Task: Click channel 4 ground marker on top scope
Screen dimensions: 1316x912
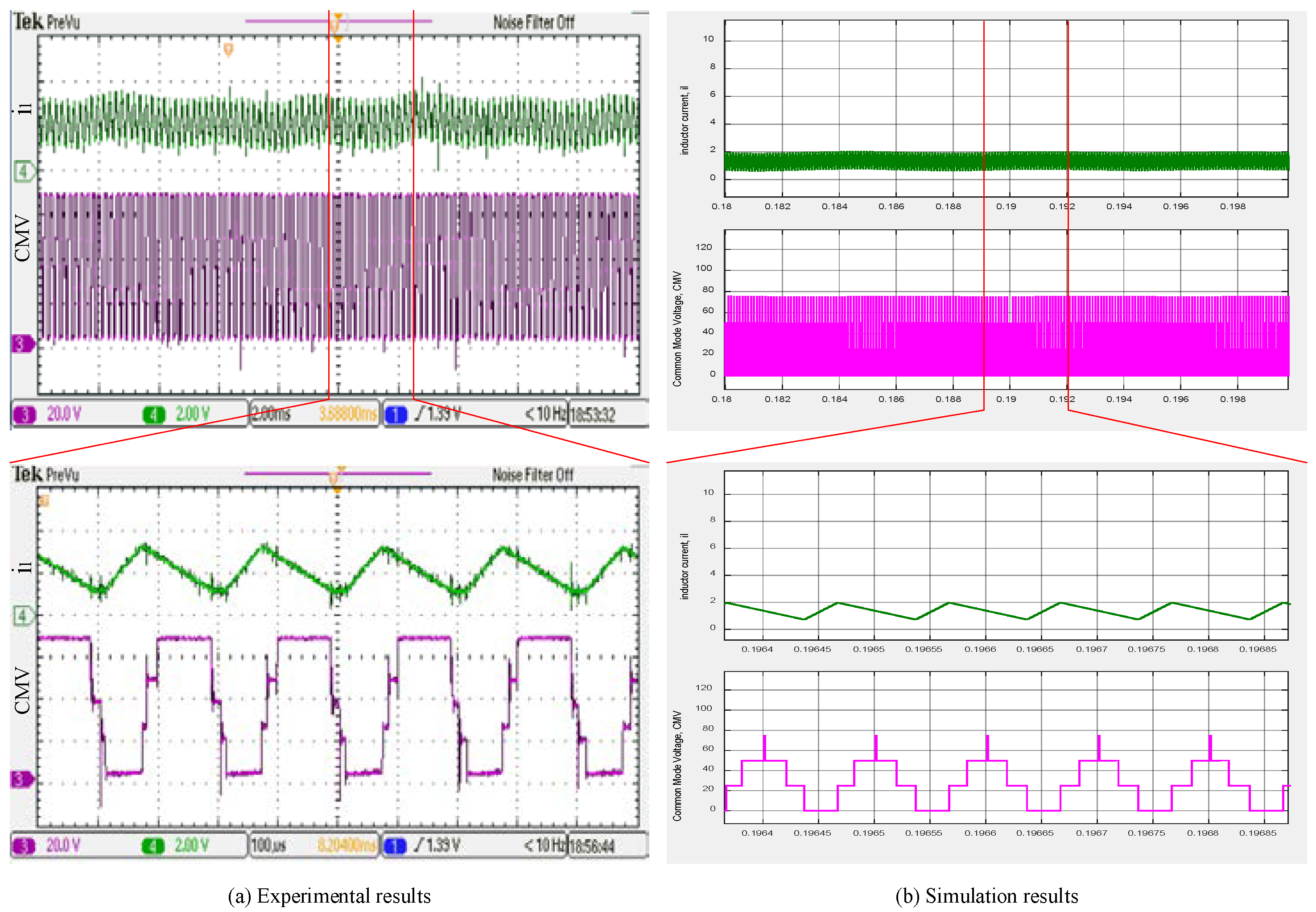Action: coord(24,171)
